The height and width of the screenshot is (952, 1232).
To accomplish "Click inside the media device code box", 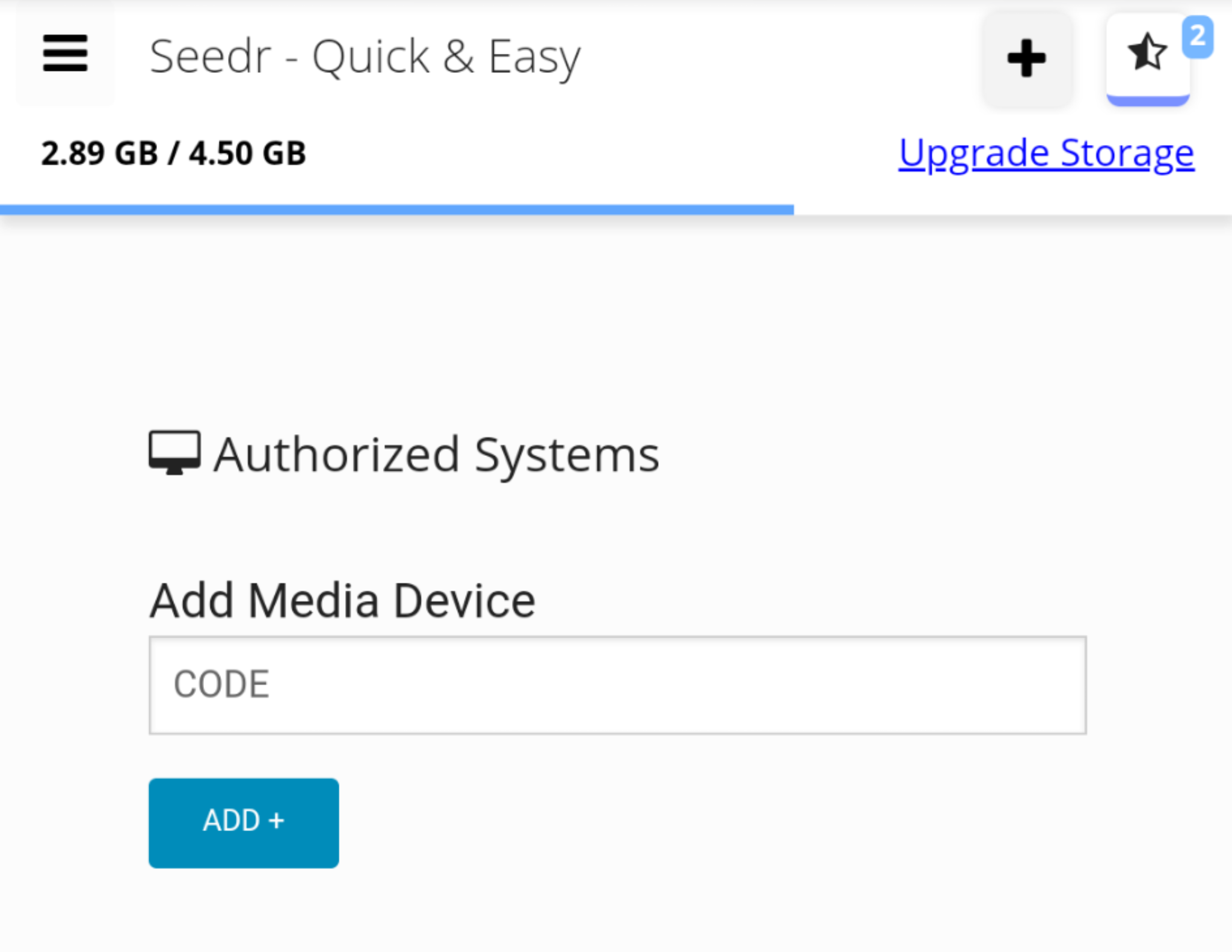I will [616, 683].
